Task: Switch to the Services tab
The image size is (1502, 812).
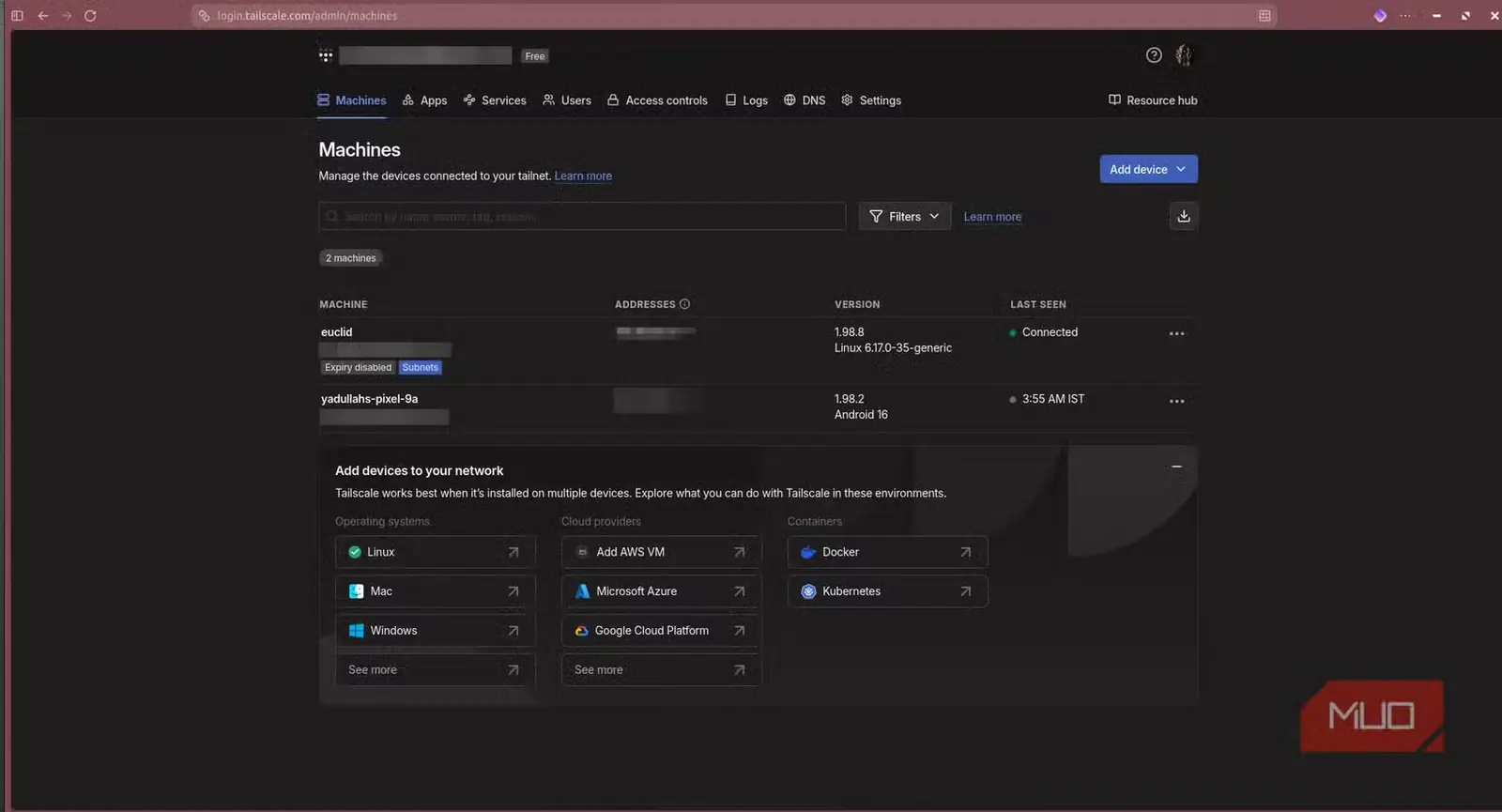Action: 495,100
